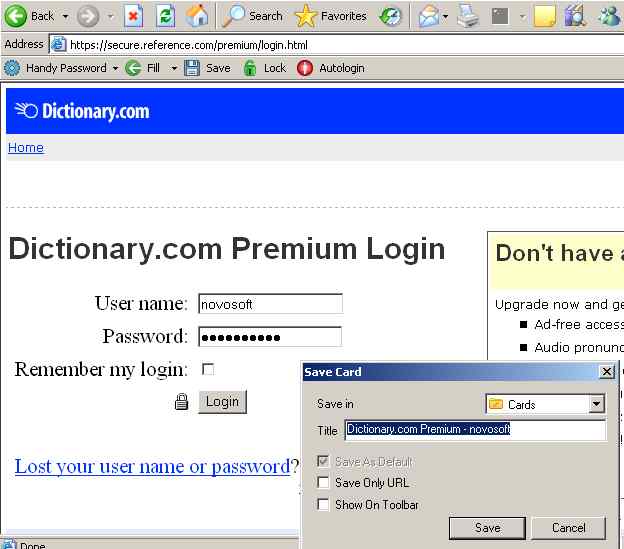Open browser Search magnifier button
This screenshot has width=624, height=549.
(252, 16)
